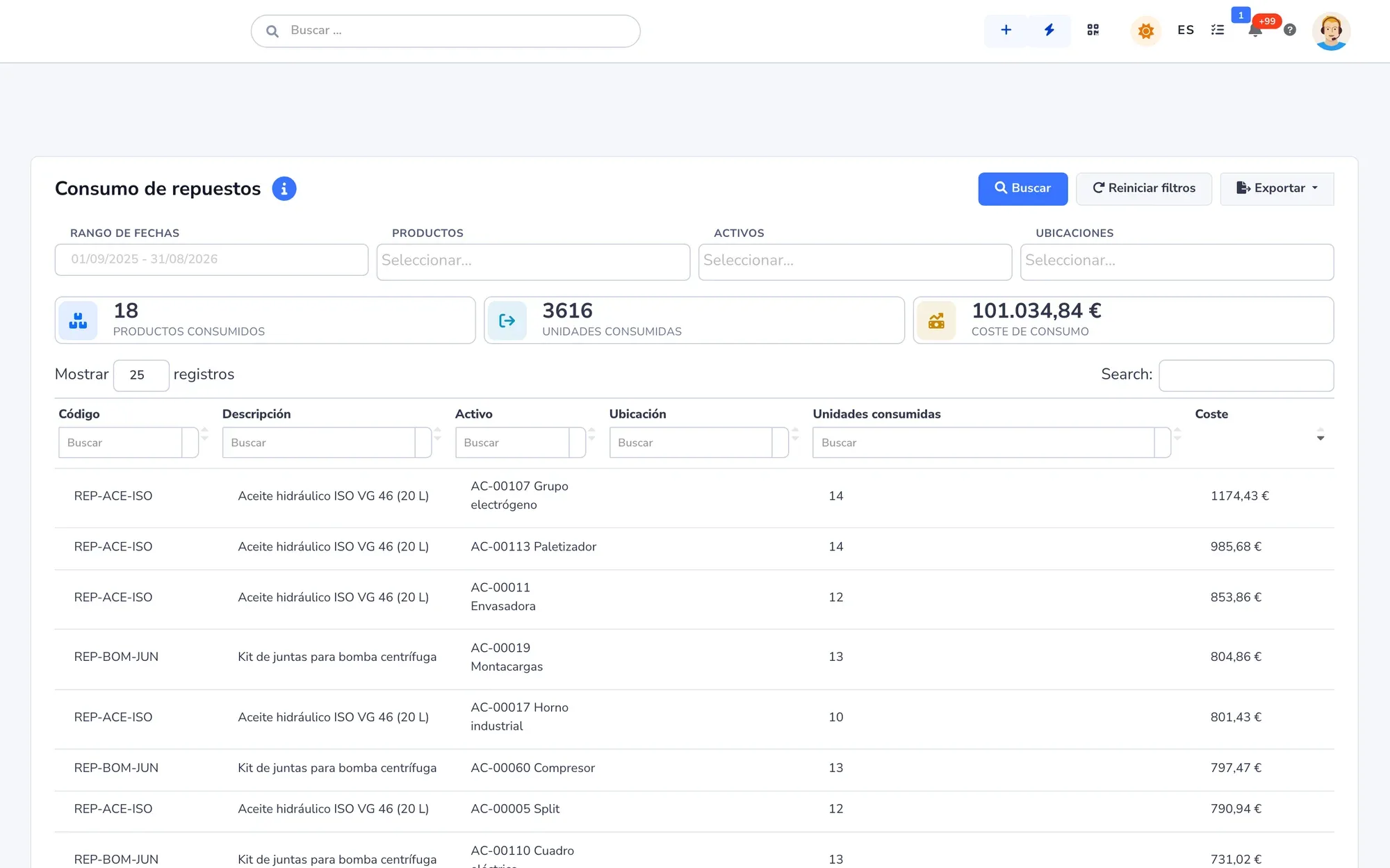Open the Activos selector
This screenshot has height=868, width=1390.
(x=855, y=261)
